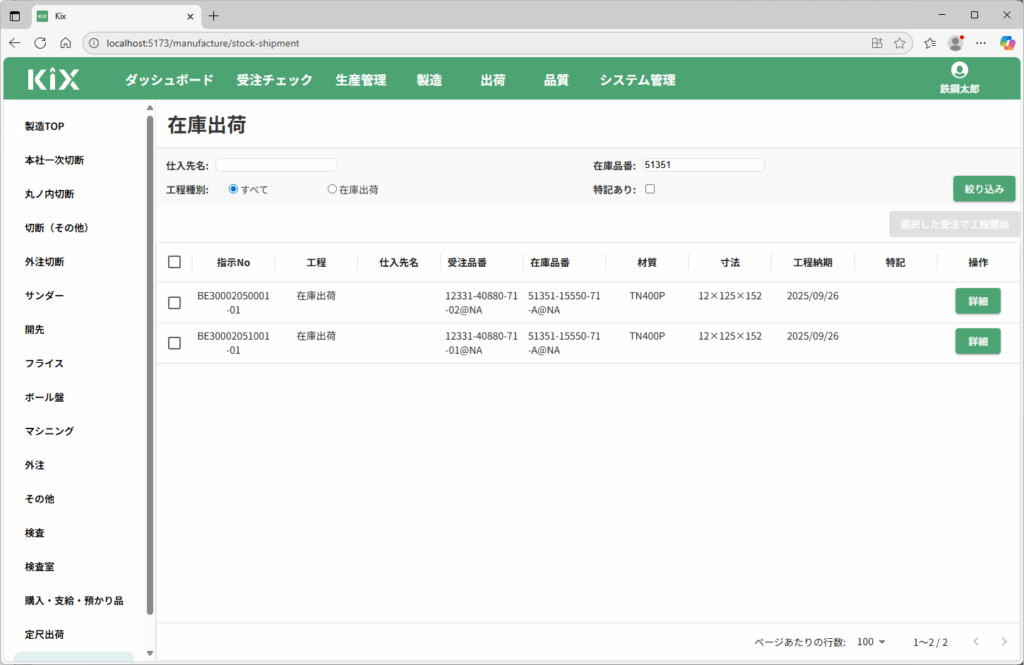Open browser settings ellipsis menu
The image size is (1024, 665).
pyautogui.click(x=981, y=43)
